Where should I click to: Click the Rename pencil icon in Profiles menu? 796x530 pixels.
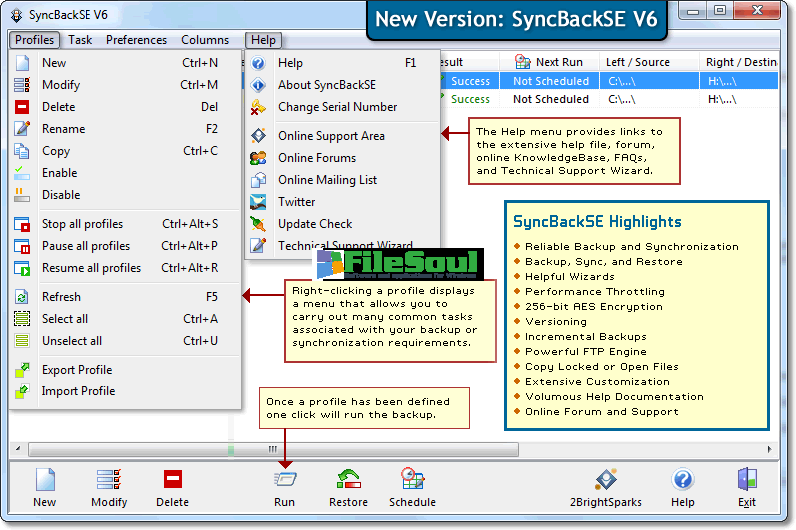pos(22,128)
